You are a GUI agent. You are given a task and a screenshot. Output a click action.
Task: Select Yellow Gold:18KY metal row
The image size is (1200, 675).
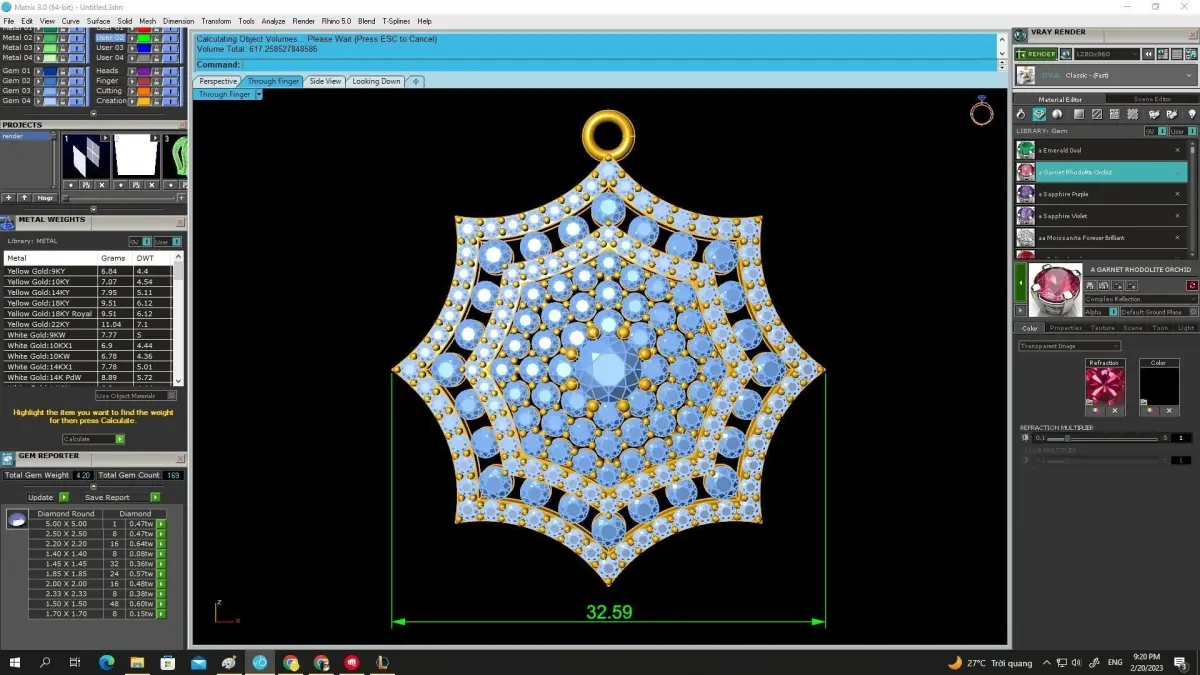88,303
